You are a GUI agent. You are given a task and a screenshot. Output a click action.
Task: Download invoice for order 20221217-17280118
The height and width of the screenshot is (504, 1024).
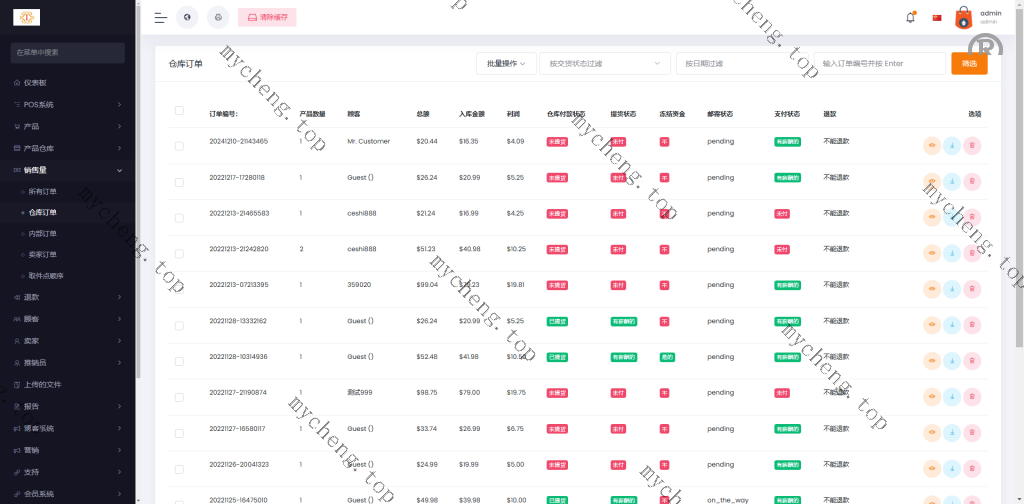952,182
